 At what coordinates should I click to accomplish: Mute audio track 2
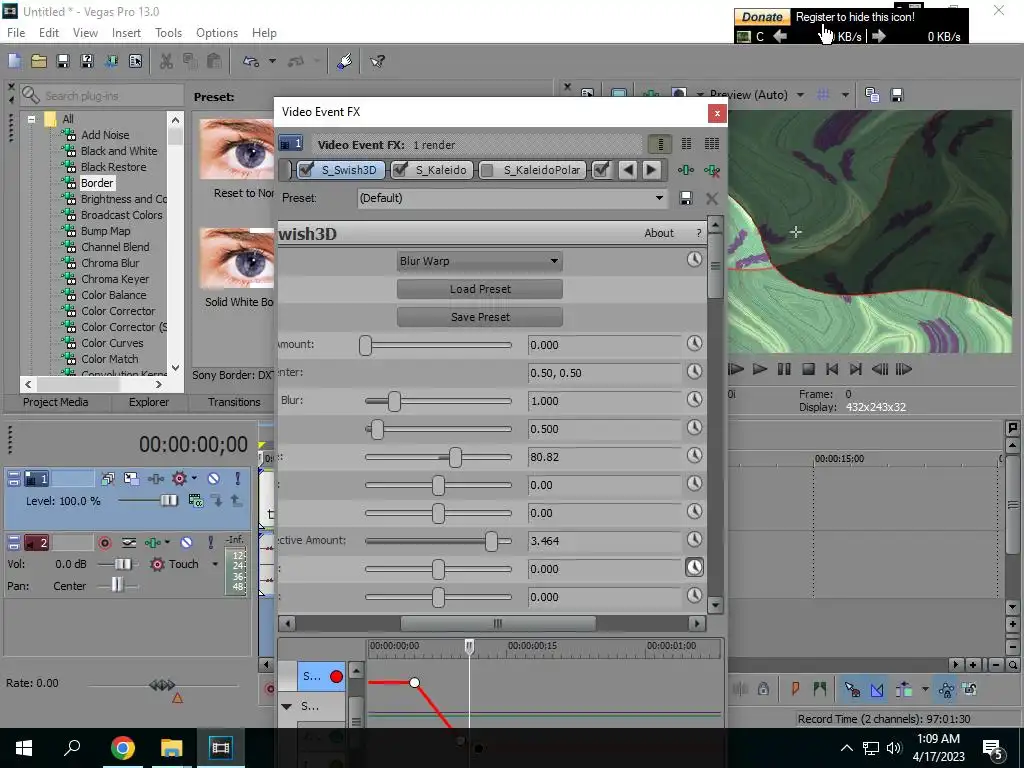click(186, 543)
